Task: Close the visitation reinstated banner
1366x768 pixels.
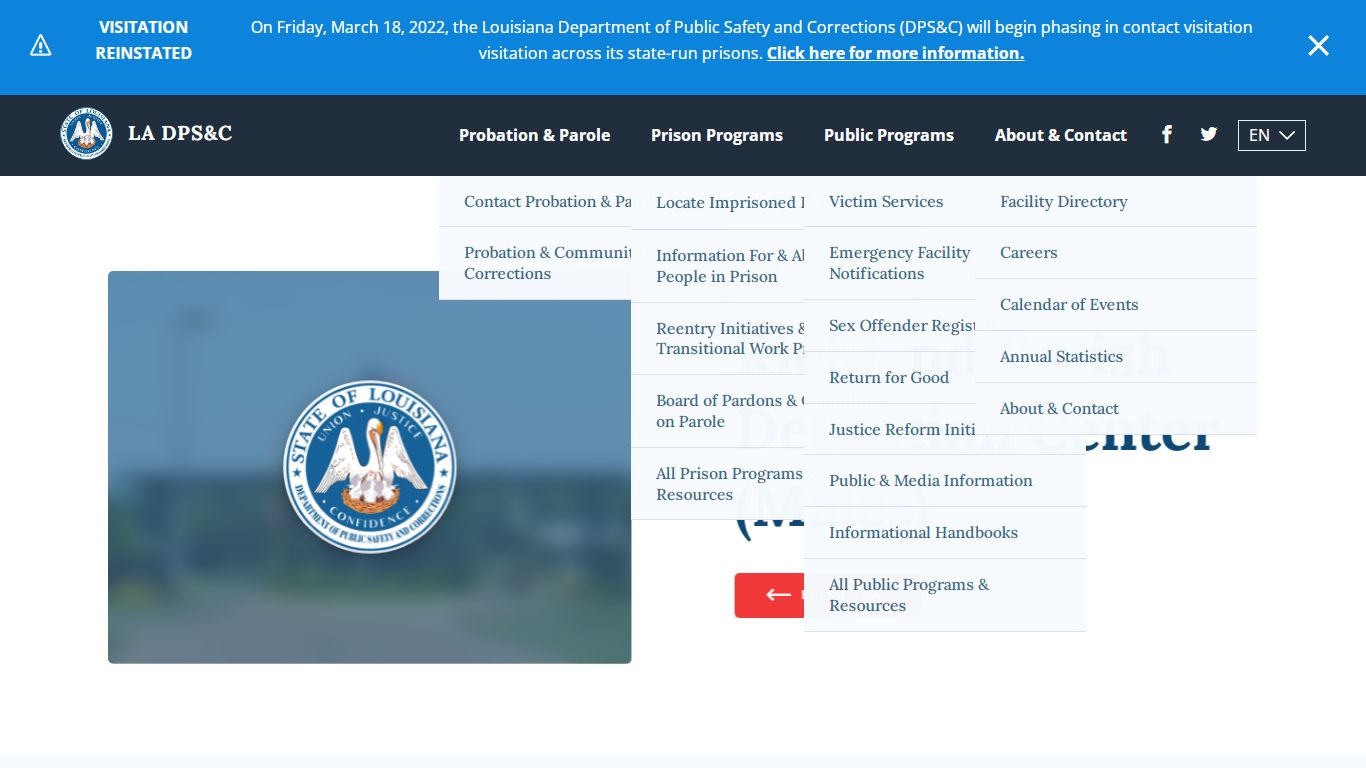Action: tap(1318, 45)
